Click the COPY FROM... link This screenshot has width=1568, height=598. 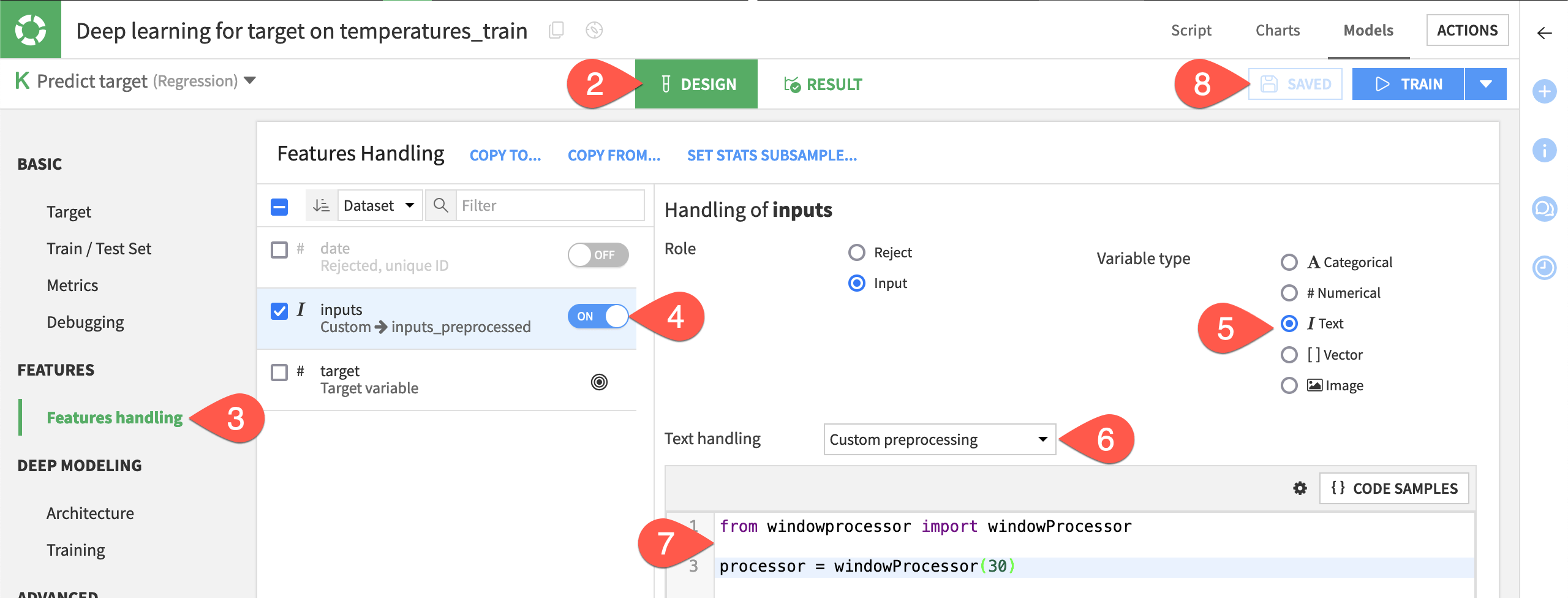pyautogui.click(x=614, y=156)
